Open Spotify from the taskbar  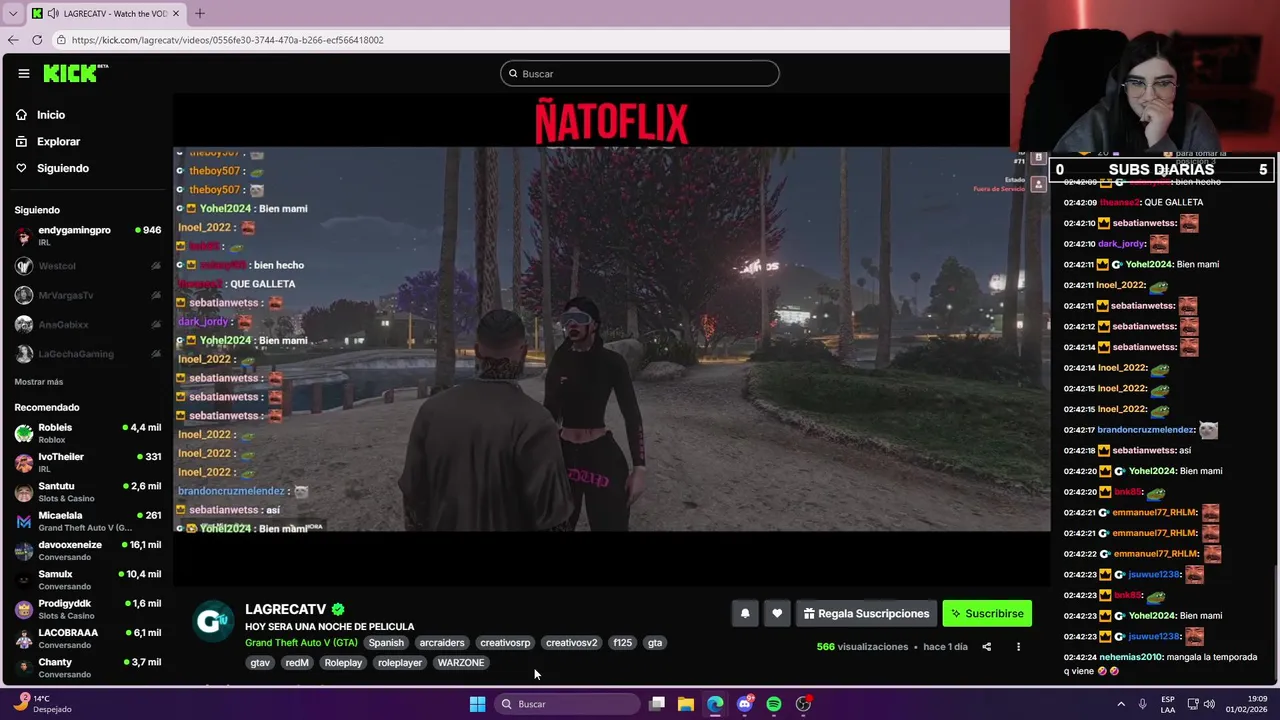pos(774,704)
